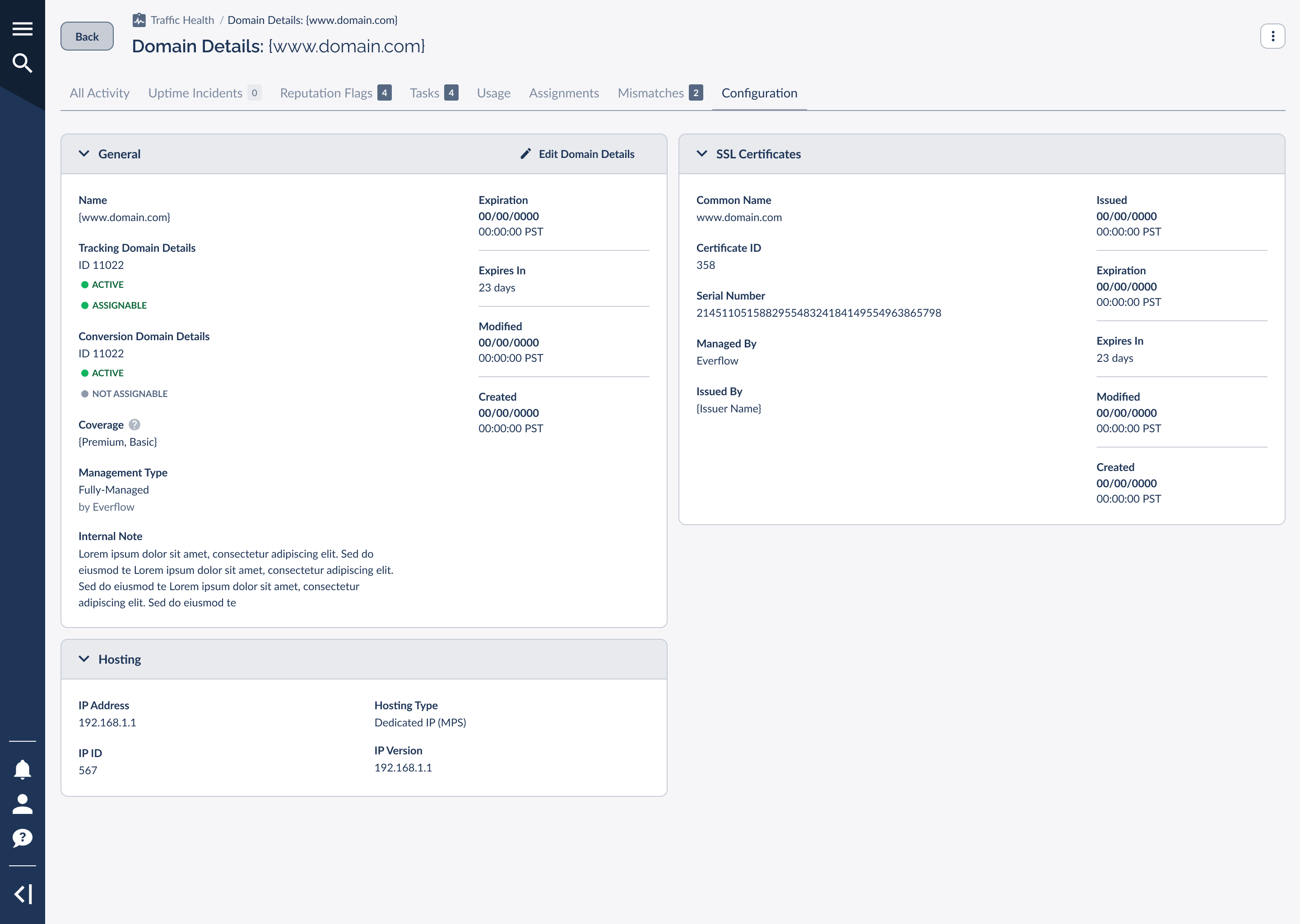Click the page title Domain Details heading
This screenshot has width=1300, height=924.
click(279, 46)
